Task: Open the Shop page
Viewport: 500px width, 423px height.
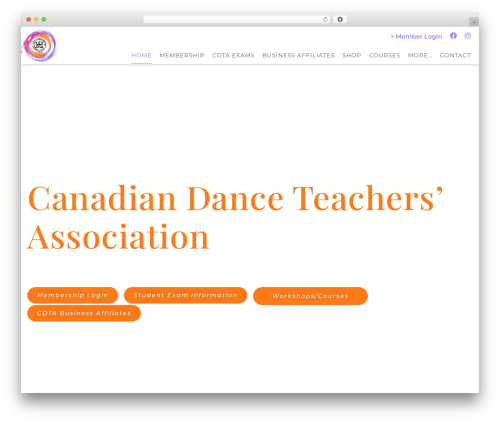Action: (x=352, y=55)
